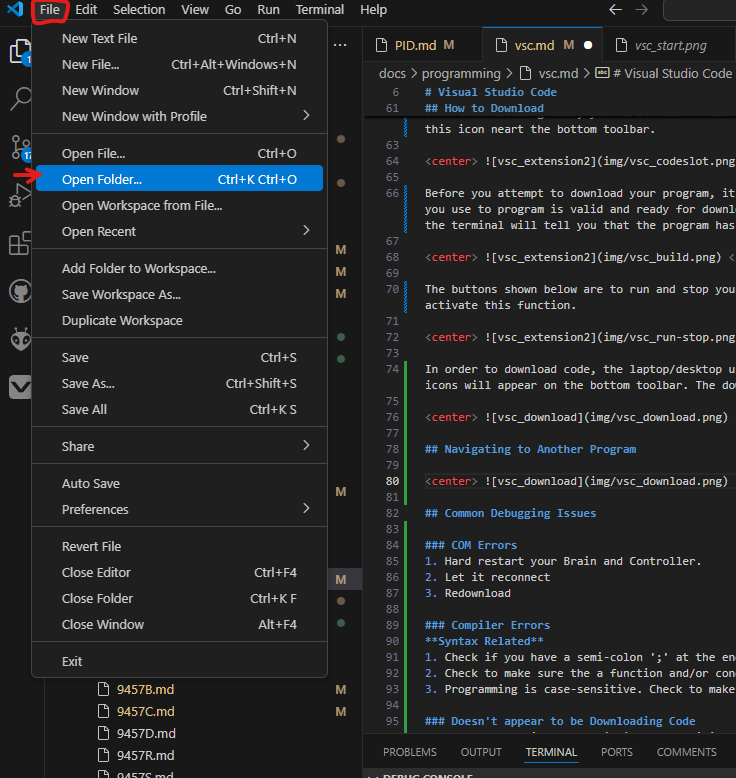Screen dimensions: 736x778
Task: Switch to the vsc_start.png tab
Action: 669,46
